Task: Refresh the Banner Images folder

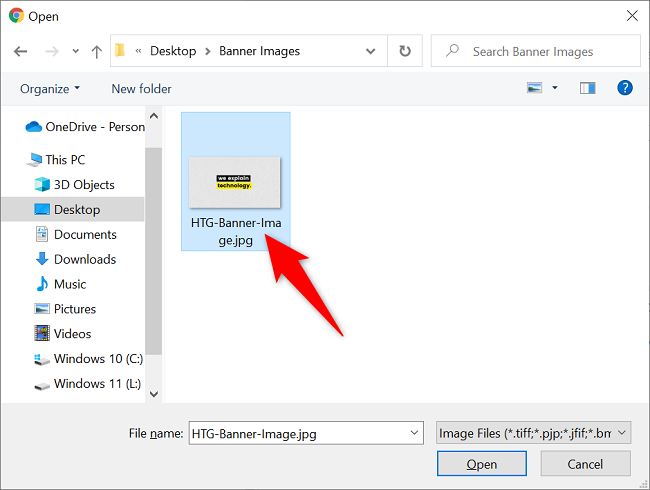Action: (x=405, y=51)
